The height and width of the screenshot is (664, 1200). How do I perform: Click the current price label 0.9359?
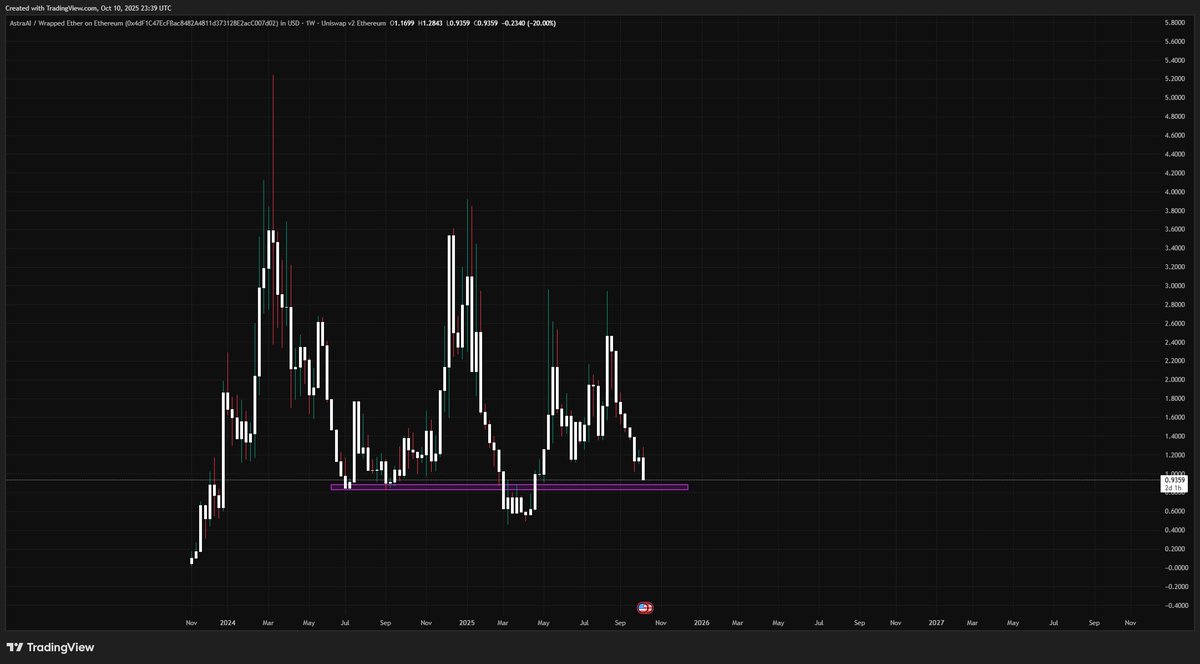1174,481
